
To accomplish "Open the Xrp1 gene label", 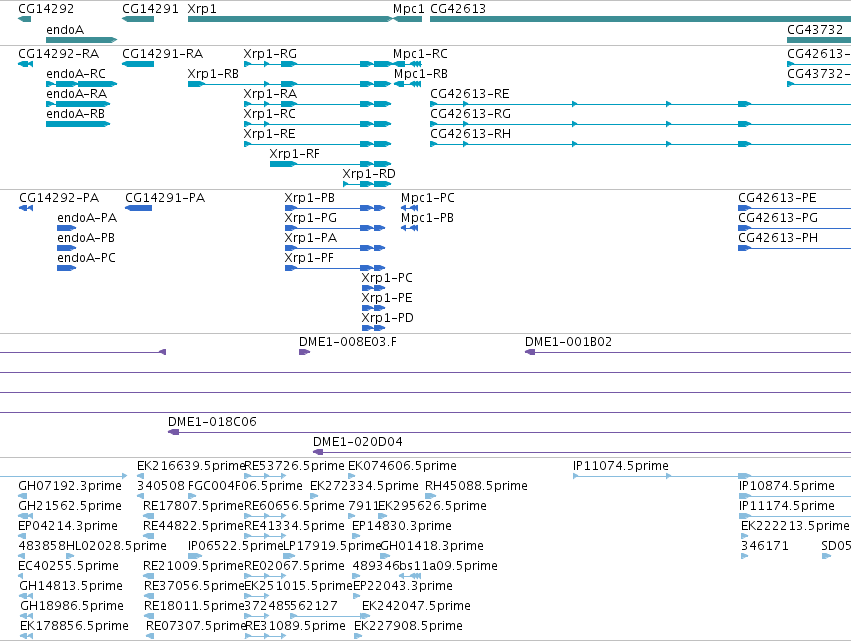I will coord(202,9).
